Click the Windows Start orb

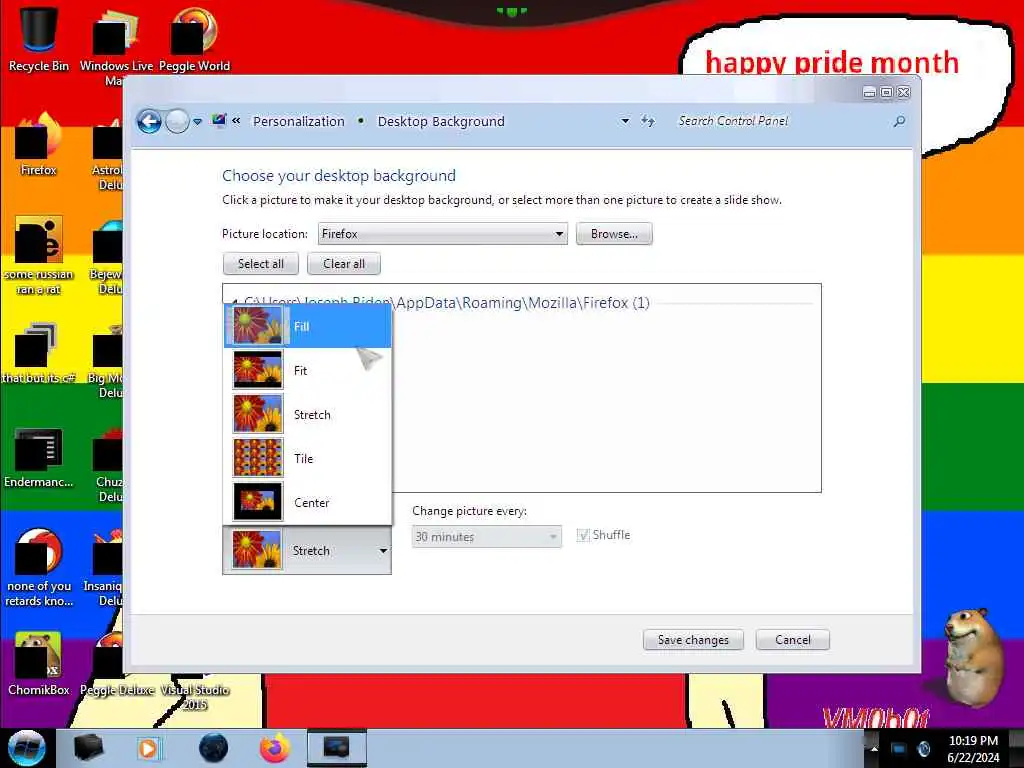26,748
